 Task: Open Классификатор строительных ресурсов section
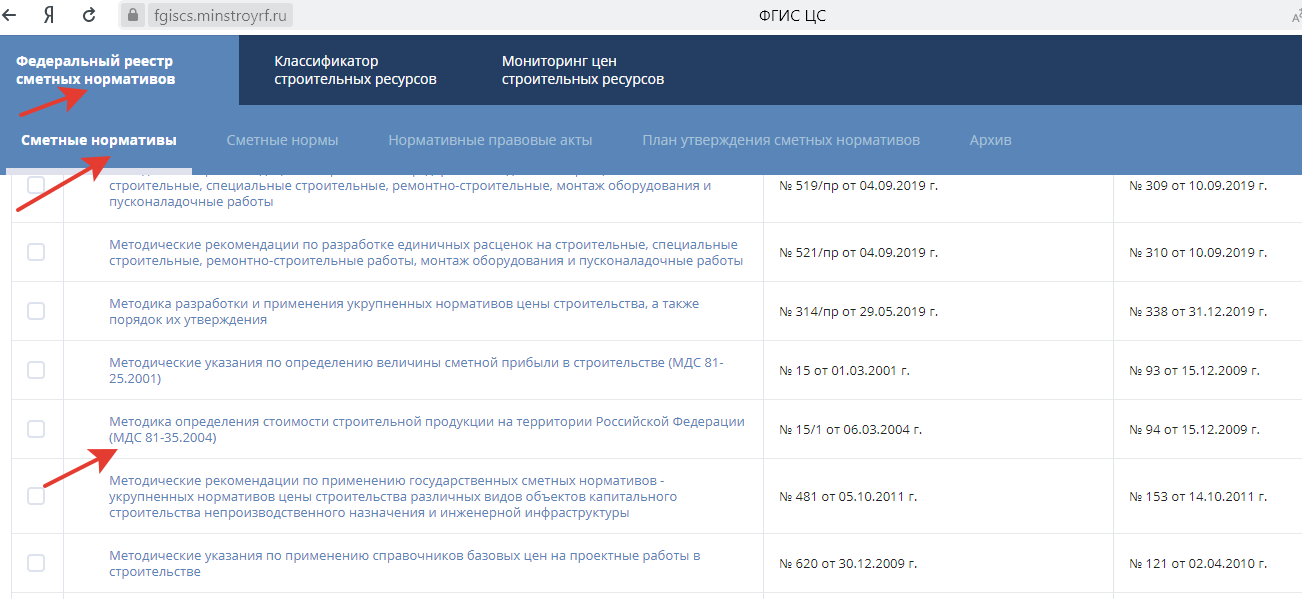point(355,70)
